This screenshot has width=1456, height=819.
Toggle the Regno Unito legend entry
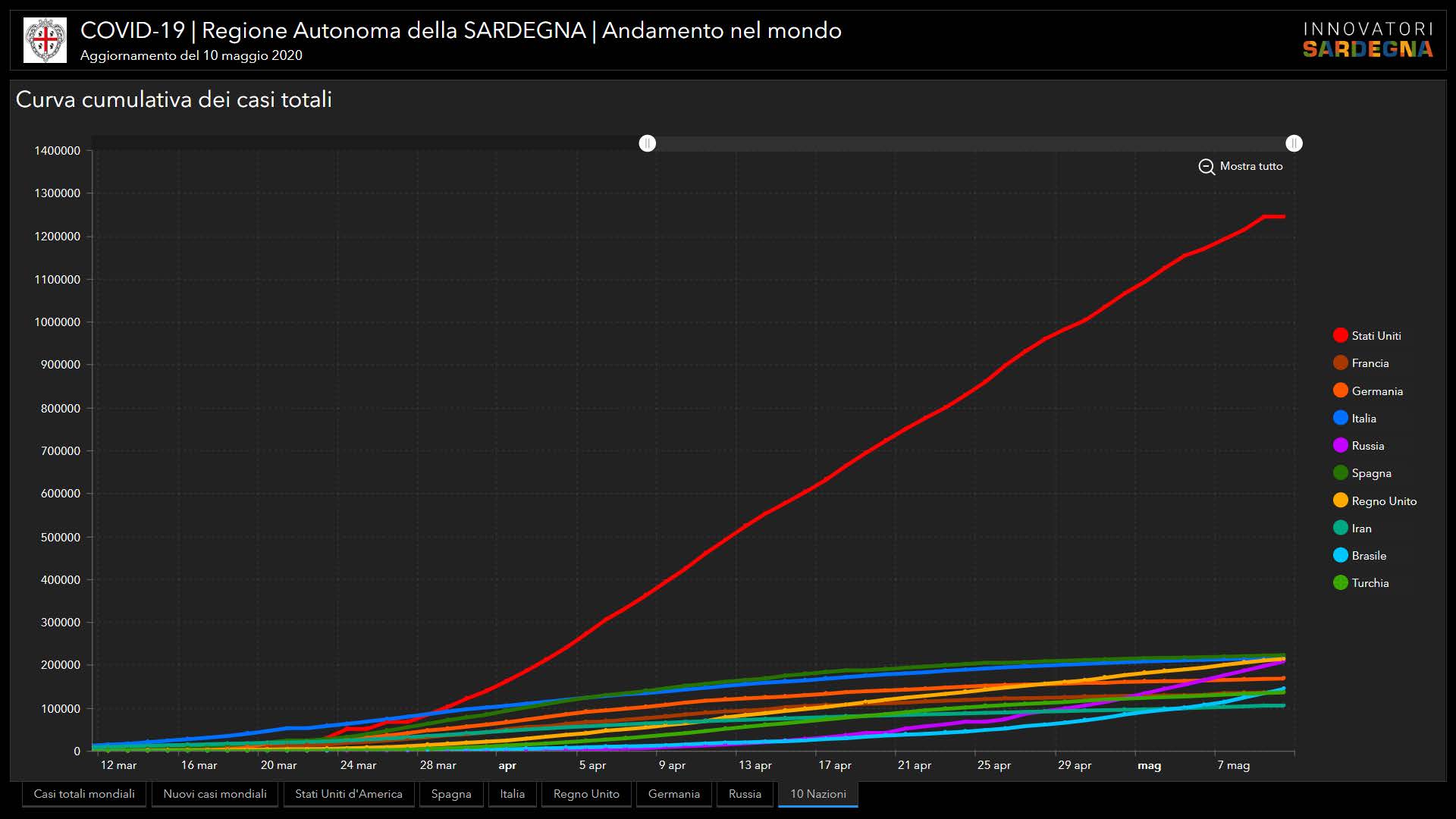click(1340, 500)
